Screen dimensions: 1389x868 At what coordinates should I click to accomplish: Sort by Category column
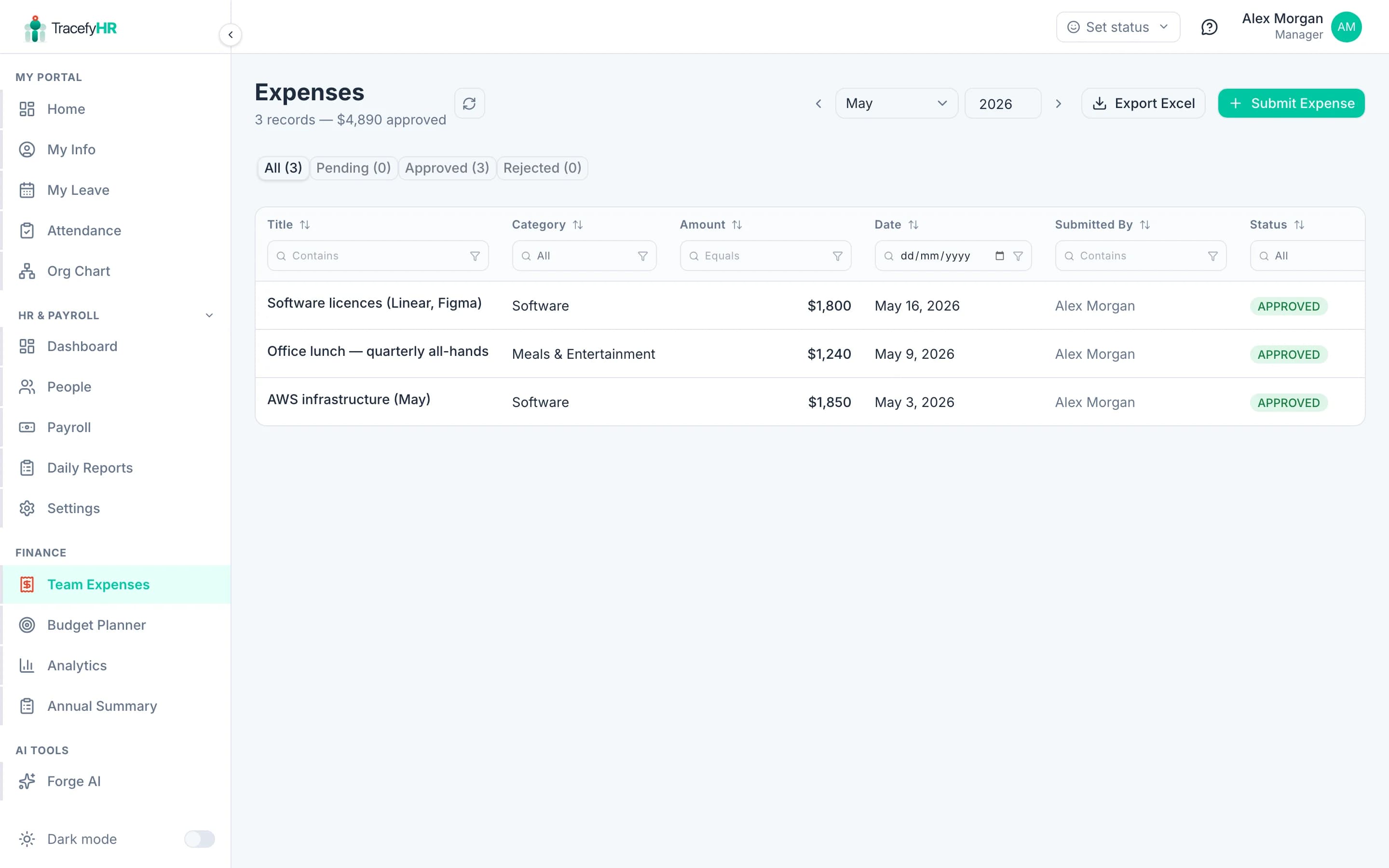[577, 224]
